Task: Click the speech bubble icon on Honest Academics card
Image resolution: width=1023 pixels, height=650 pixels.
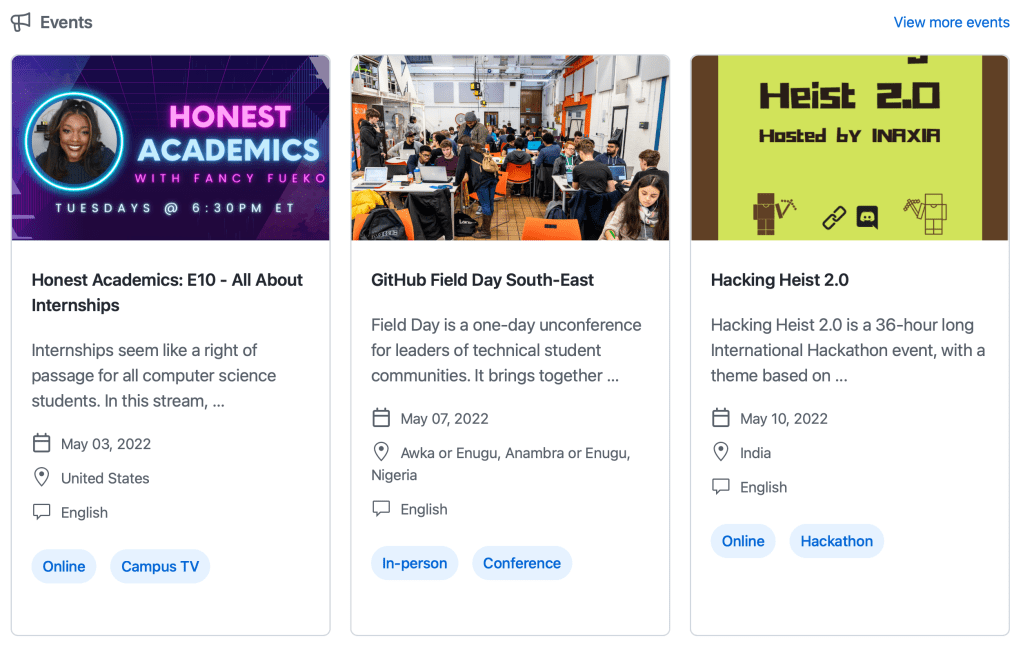Action: (42, 511)
